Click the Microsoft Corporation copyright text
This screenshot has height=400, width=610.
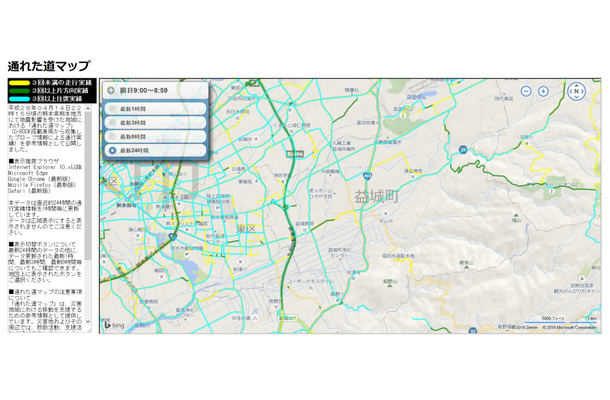coord(570,328)
